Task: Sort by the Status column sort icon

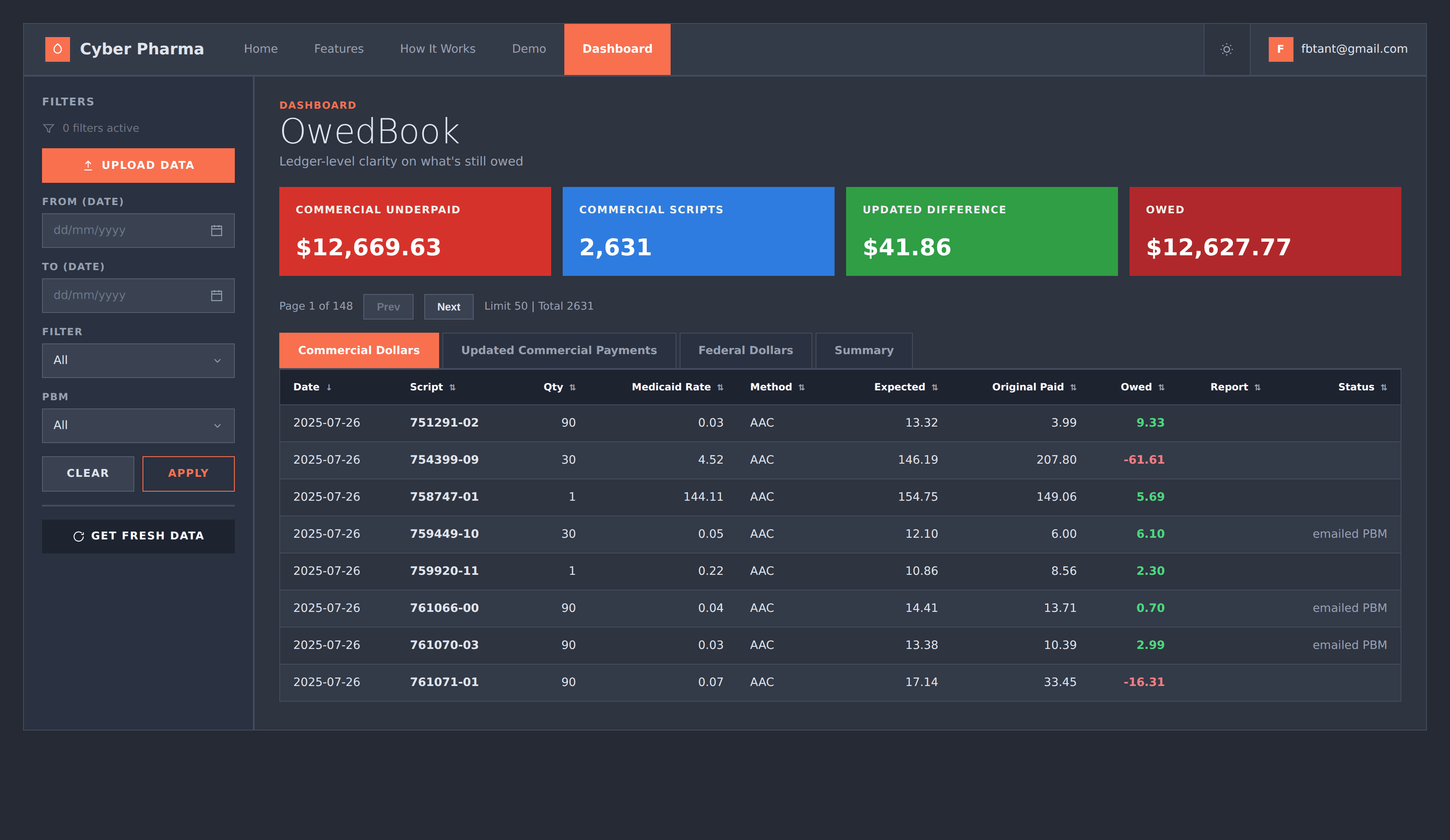Action: [x=1384, y=388]
